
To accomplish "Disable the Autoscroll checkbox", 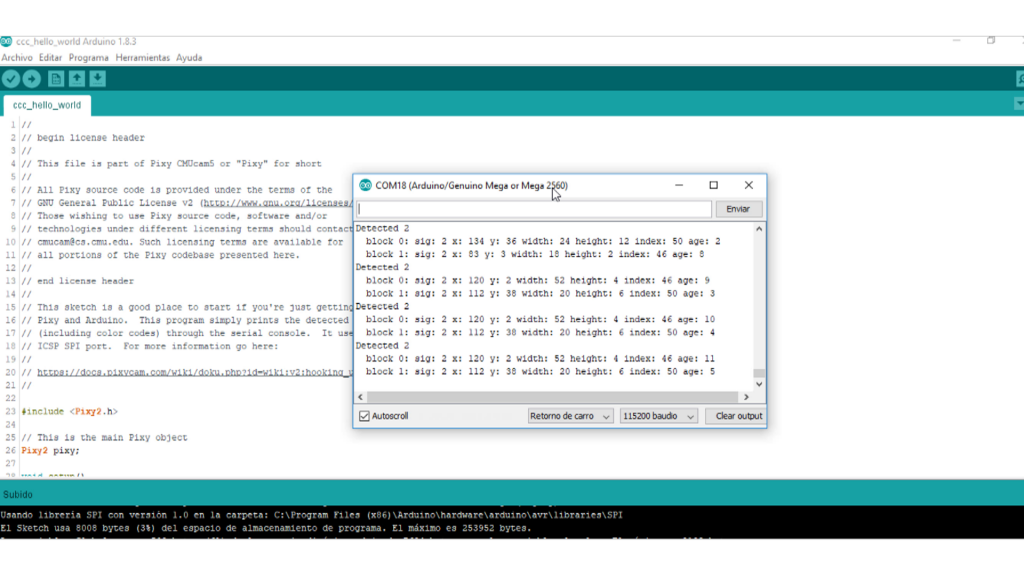I will 364,416.
